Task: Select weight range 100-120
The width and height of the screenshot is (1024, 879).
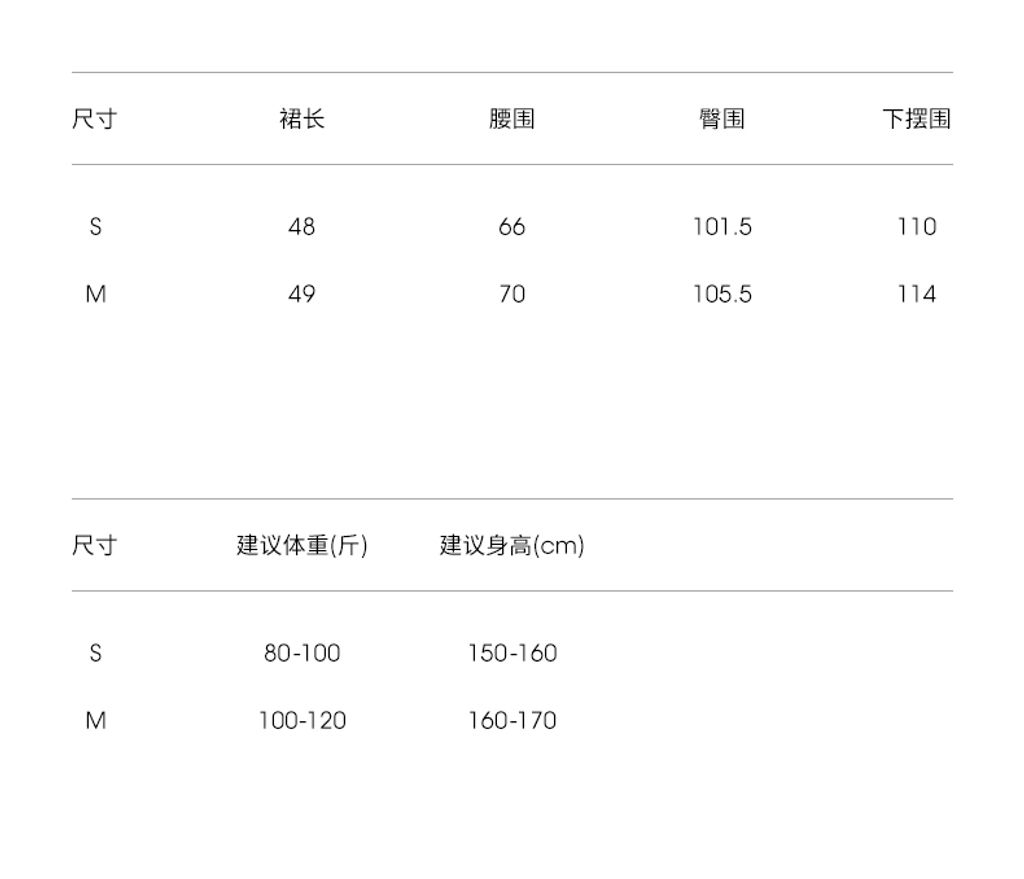Action: (302, 720)
